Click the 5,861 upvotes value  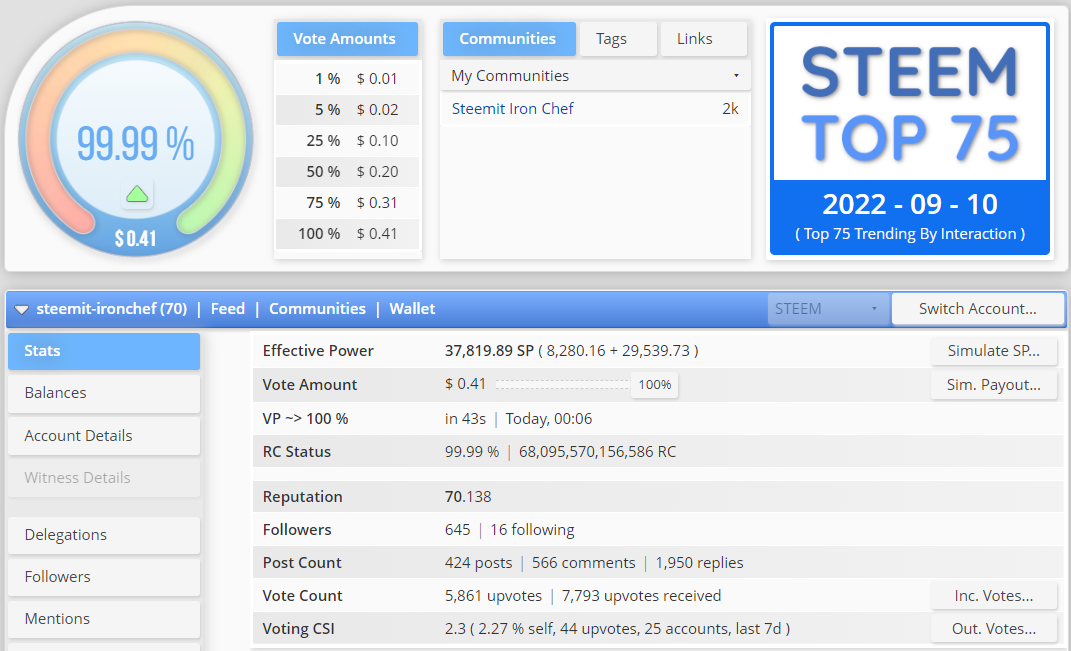[493, 596]
